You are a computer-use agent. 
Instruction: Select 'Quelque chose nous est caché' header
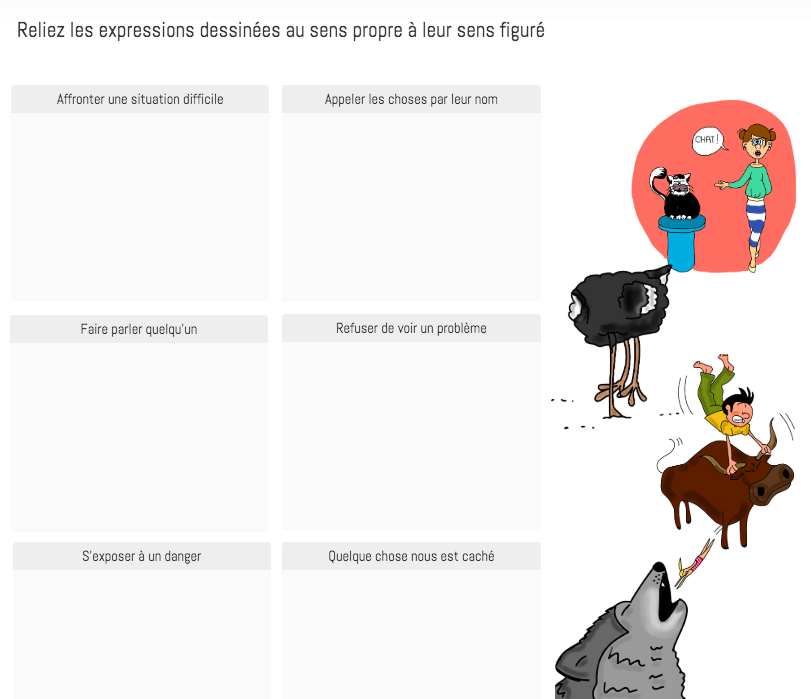pos(411,556)
